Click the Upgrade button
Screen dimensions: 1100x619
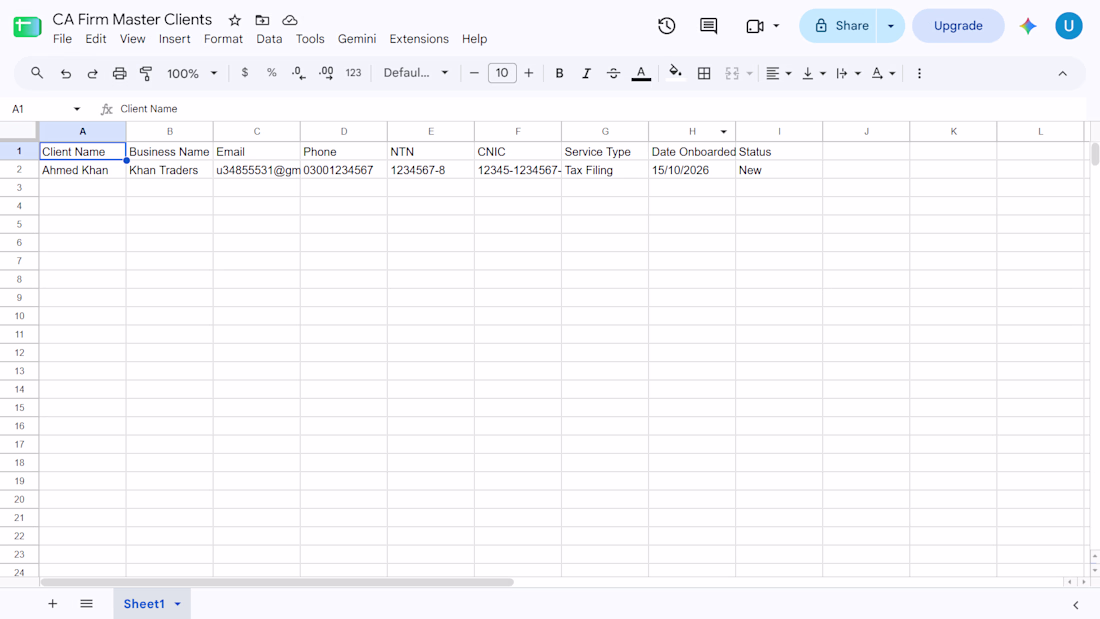958,26
